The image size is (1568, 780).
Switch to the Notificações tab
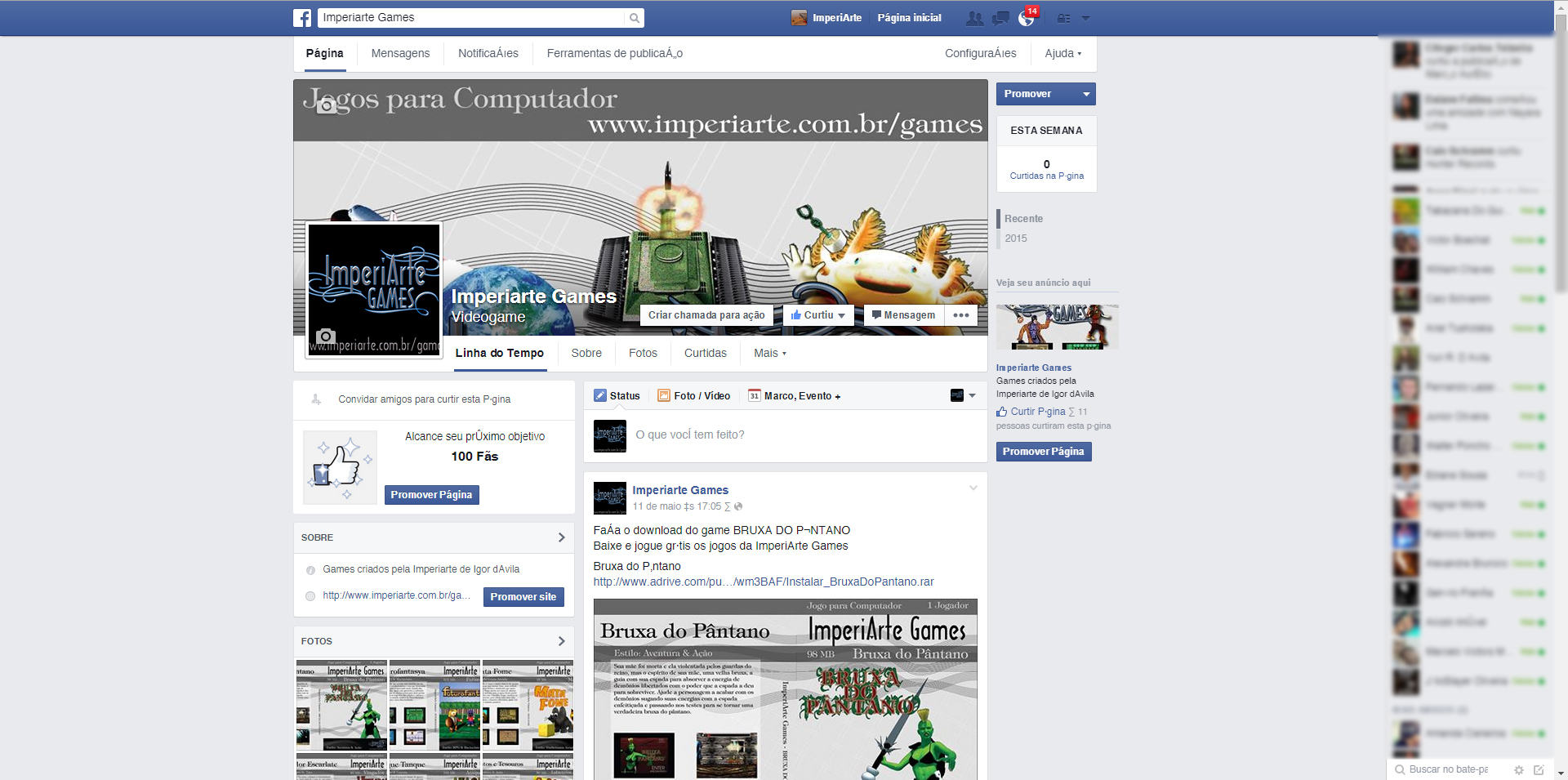click(488, 54)
